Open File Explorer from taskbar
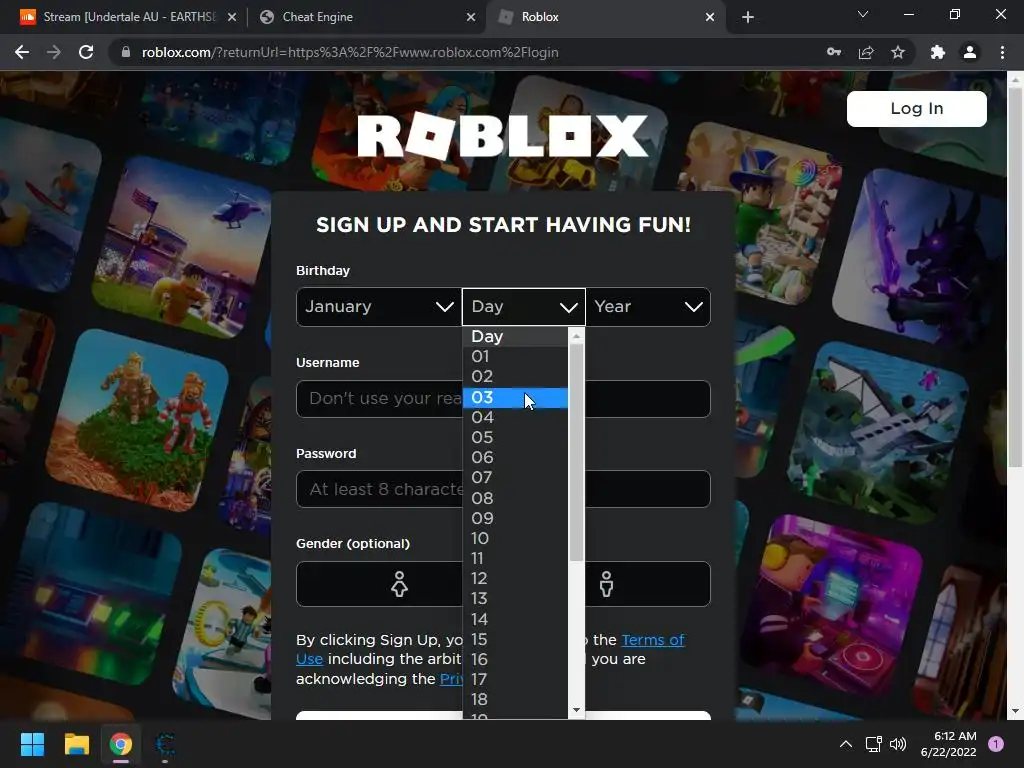The height and width of the screenshot is (768, 1024). [x=76, y=744]
